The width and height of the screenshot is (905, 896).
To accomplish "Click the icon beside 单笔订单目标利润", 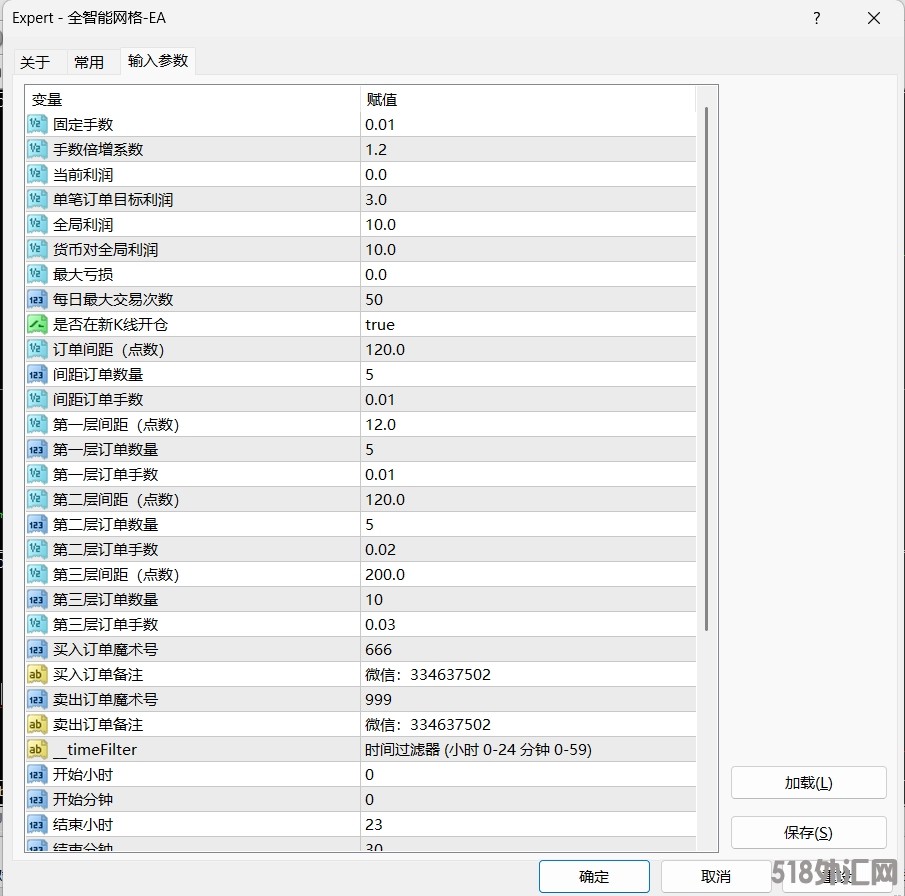I will (x=38, y=199).
